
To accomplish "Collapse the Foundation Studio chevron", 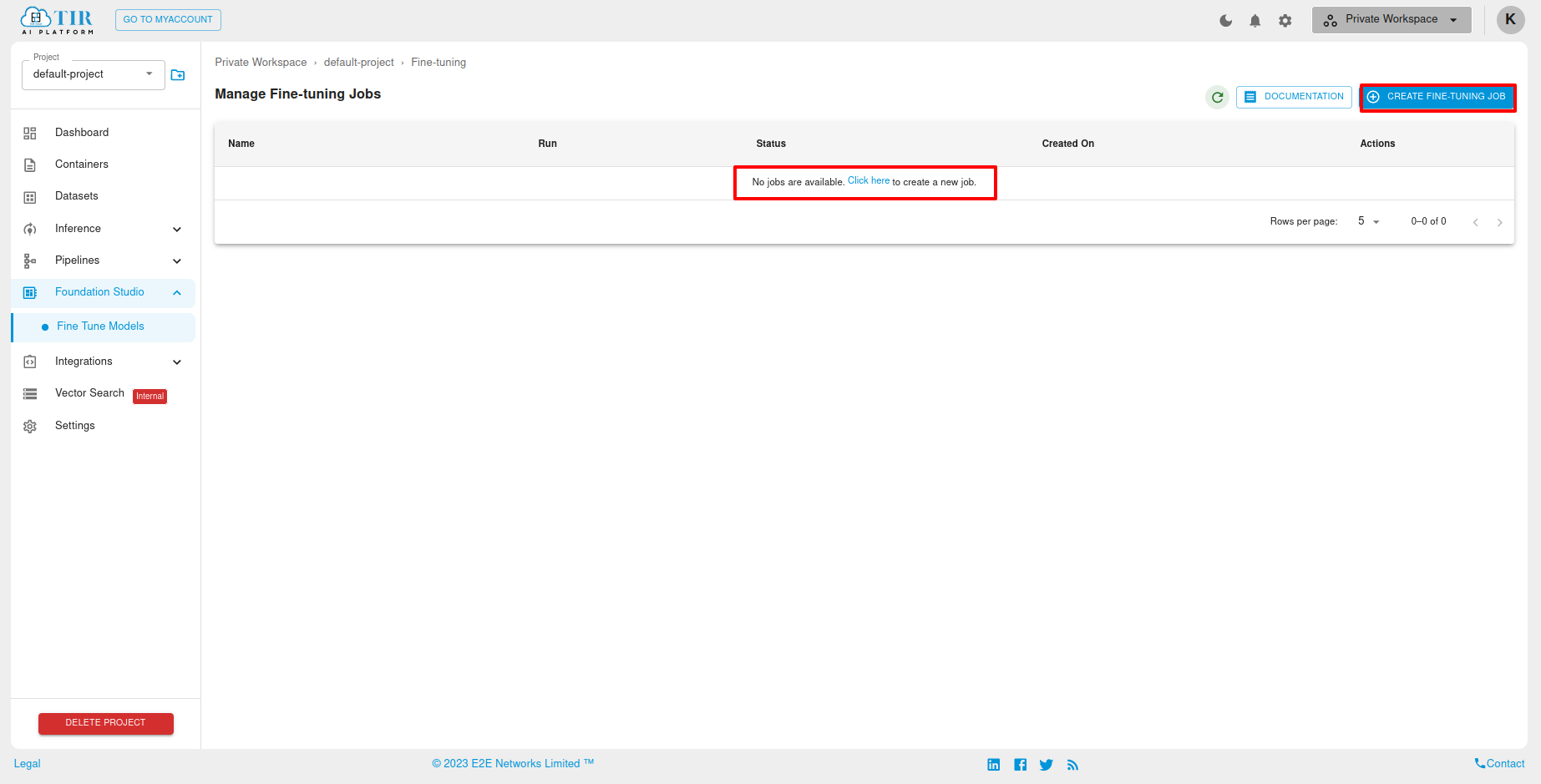I will click(x=177, y=293).
